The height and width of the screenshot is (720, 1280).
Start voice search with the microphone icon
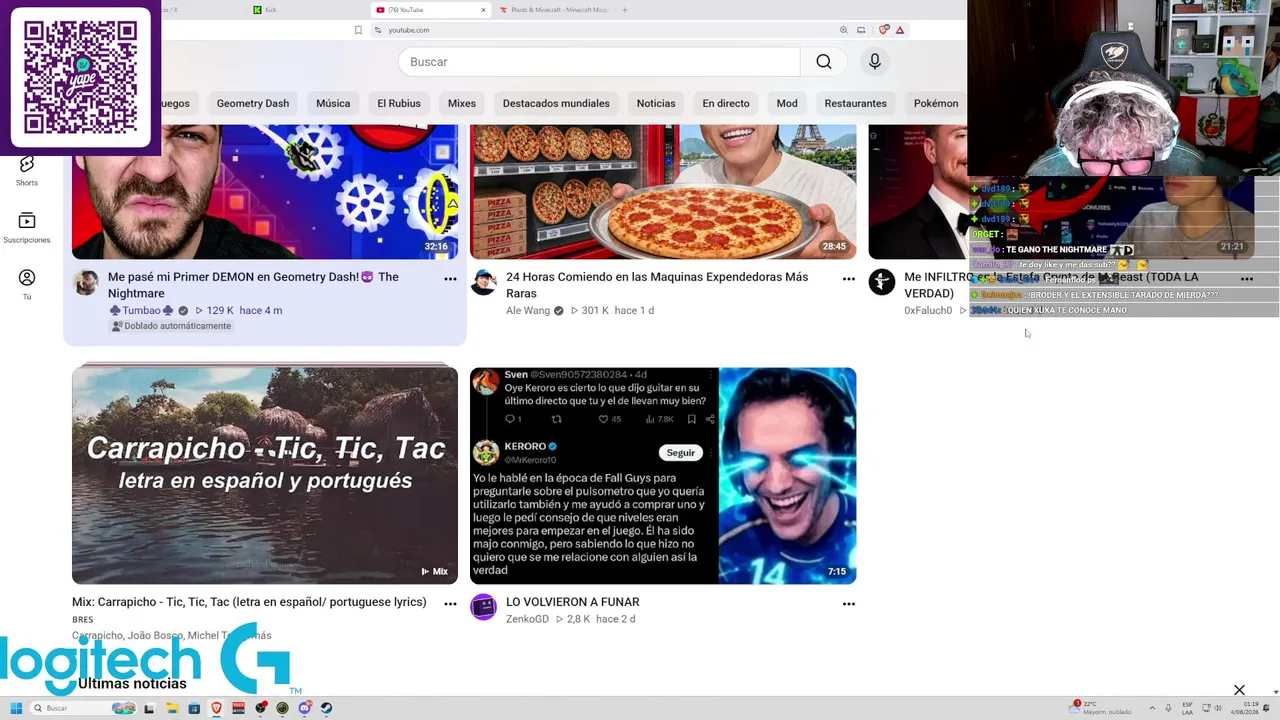(x=875, y=62)
